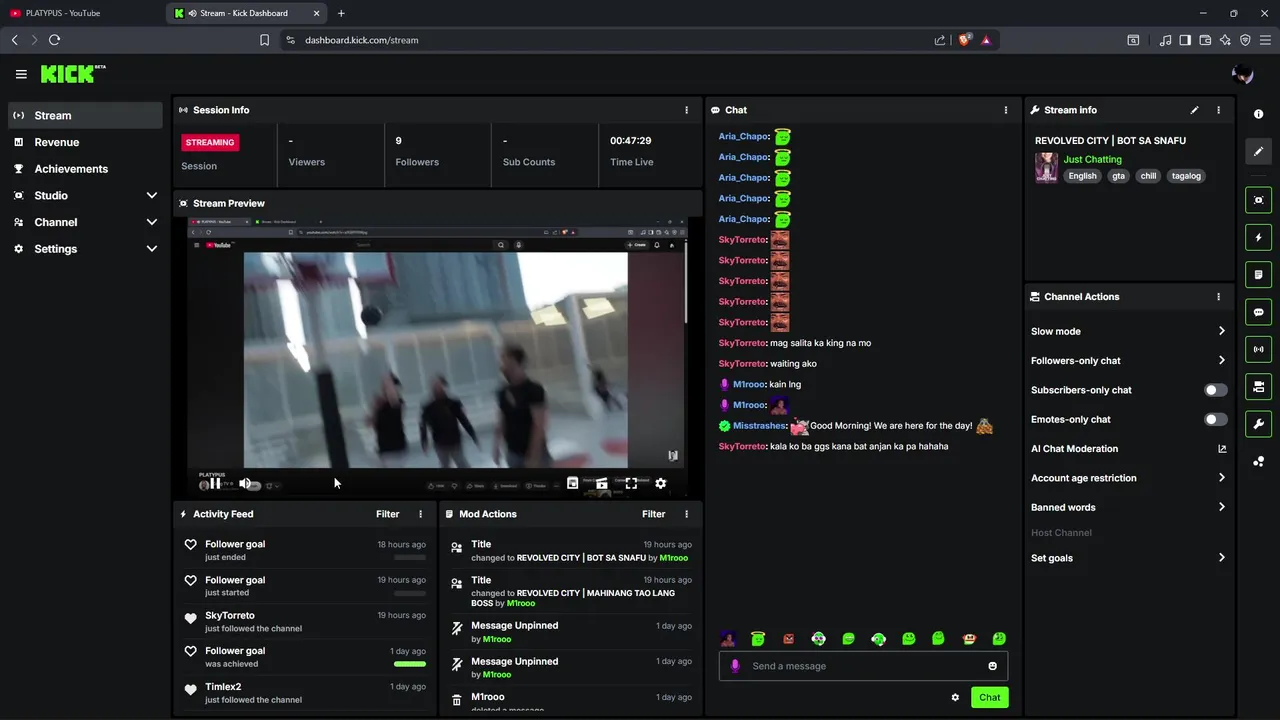Toggle the Stream Preview widget icon in sidebar

pyautogui.click(x=1259, y=200)
